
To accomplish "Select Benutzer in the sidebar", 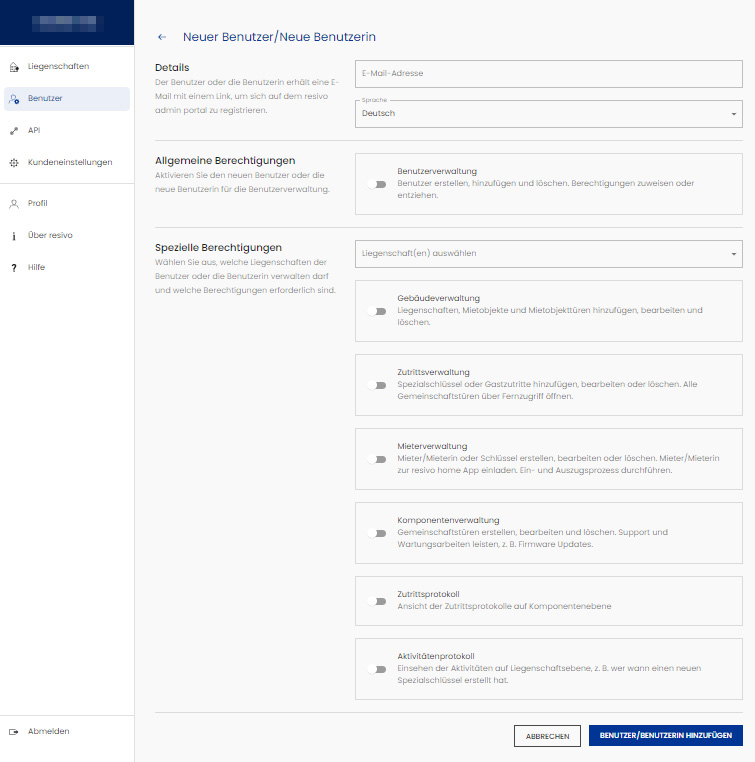I will point(67,99).
